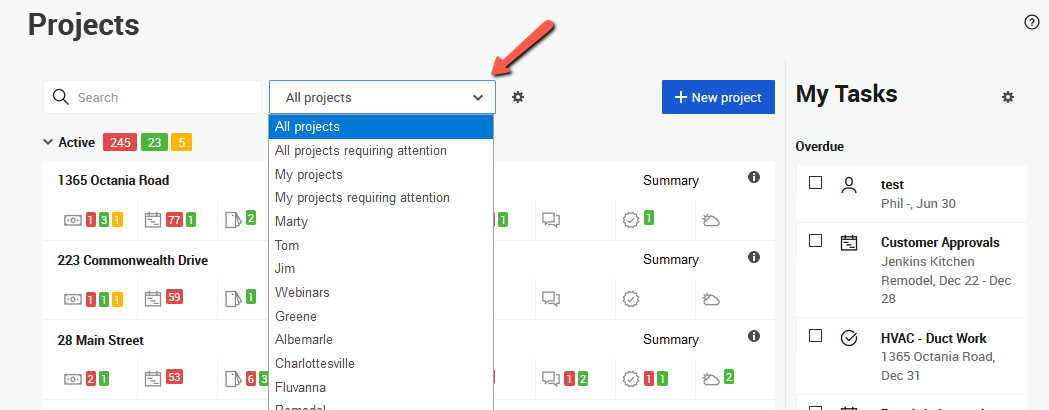Pick 'Charlottesville' filter option
Screen dimensions: 1049x410
[x=315, y=363]
